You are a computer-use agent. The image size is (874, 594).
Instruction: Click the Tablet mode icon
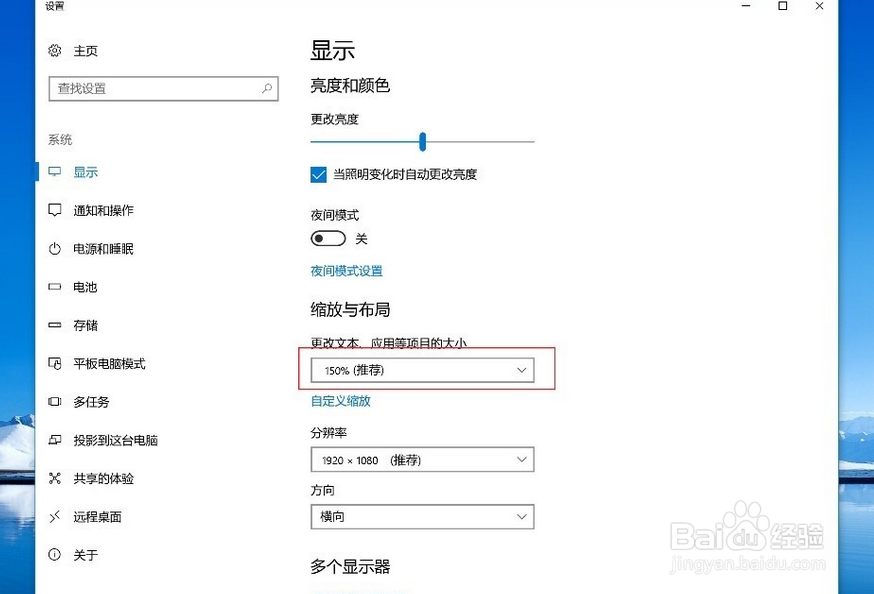pos(55,364)
